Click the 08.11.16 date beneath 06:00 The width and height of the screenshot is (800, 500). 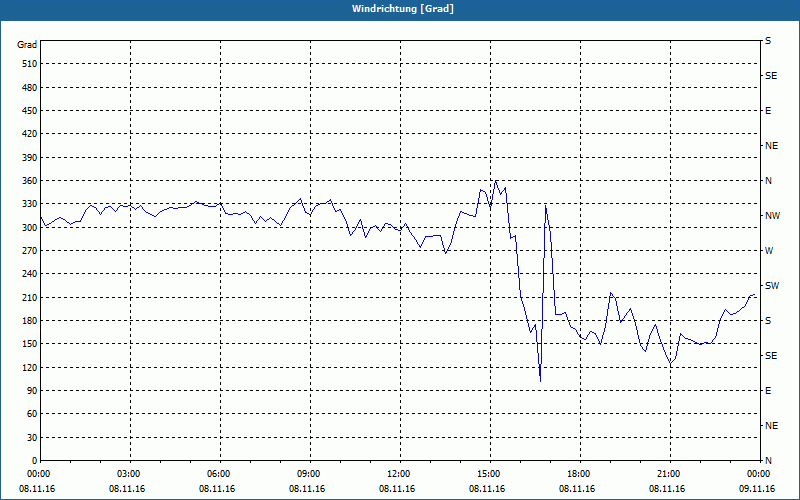click(217, 488)
